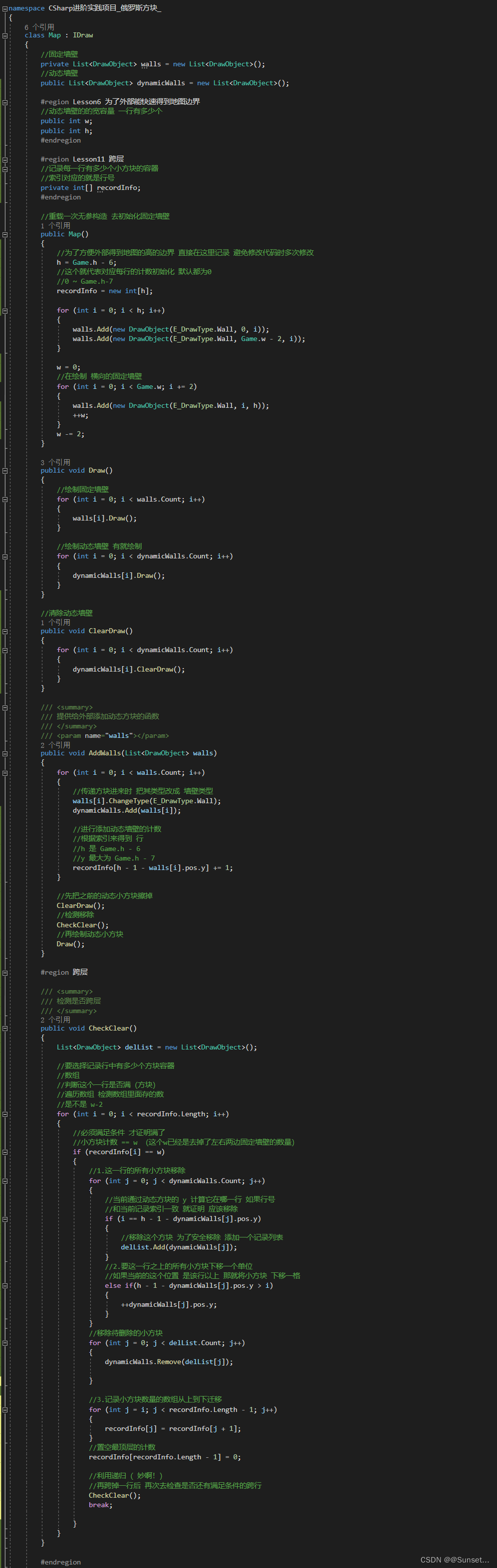Collapse the for loop over recordInfo.Length
This screenshot has width=497, height=1568.
pos(5,1114)
